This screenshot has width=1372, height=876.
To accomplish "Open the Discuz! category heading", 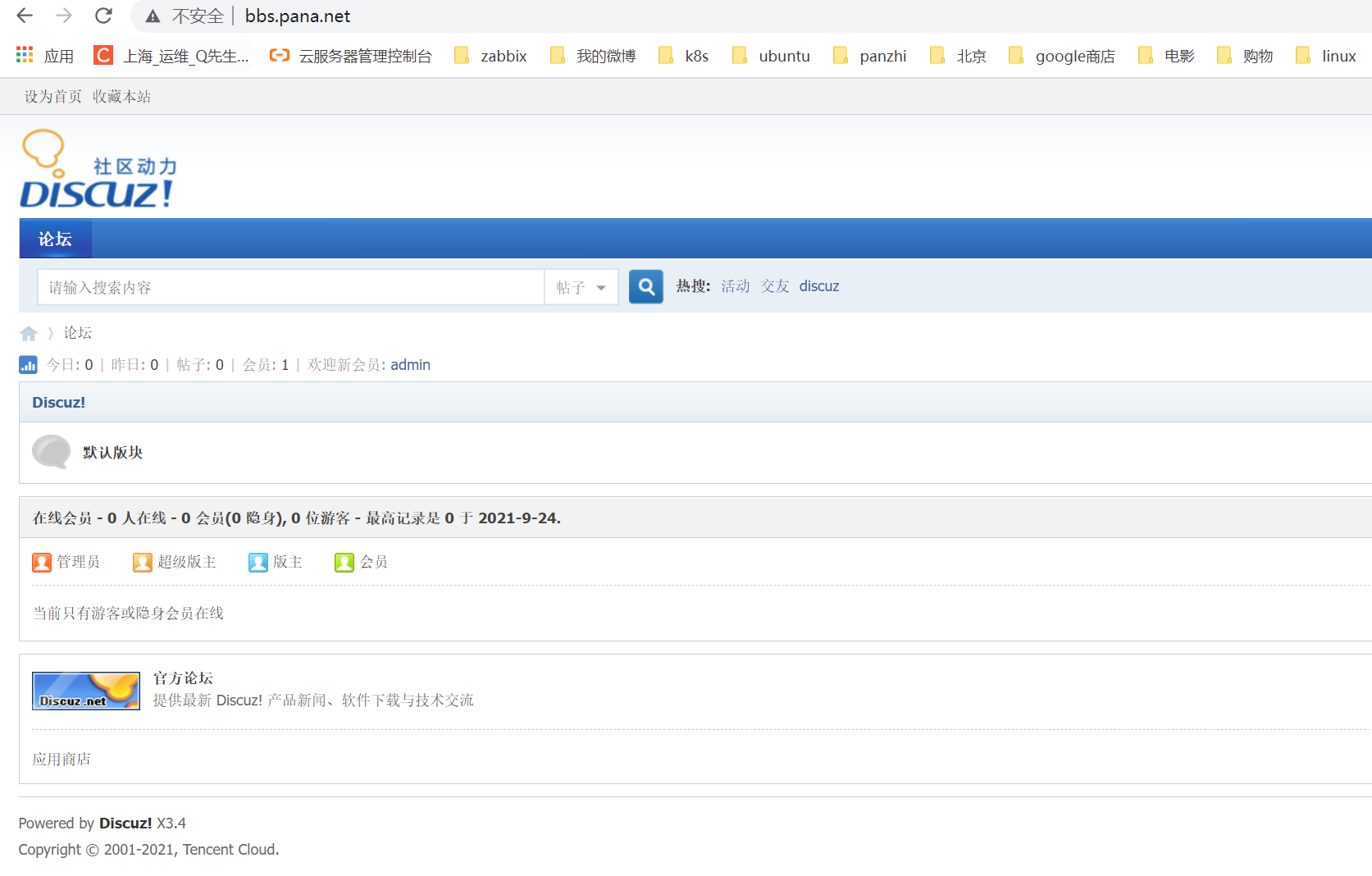I will tap(59, 403).
